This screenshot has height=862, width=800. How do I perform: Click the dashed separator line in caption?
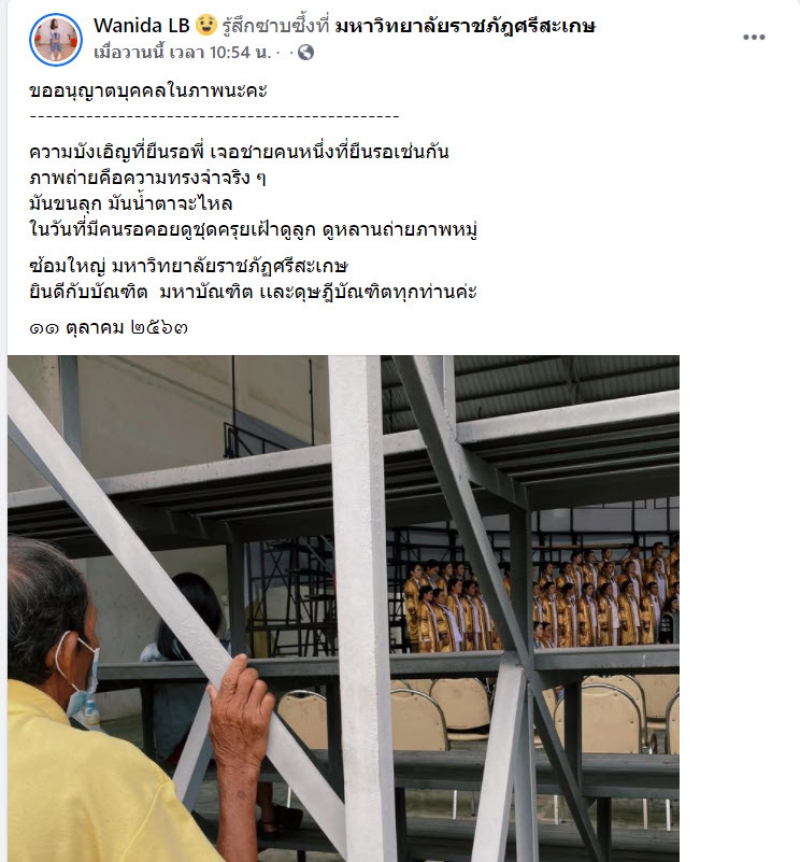214,117
